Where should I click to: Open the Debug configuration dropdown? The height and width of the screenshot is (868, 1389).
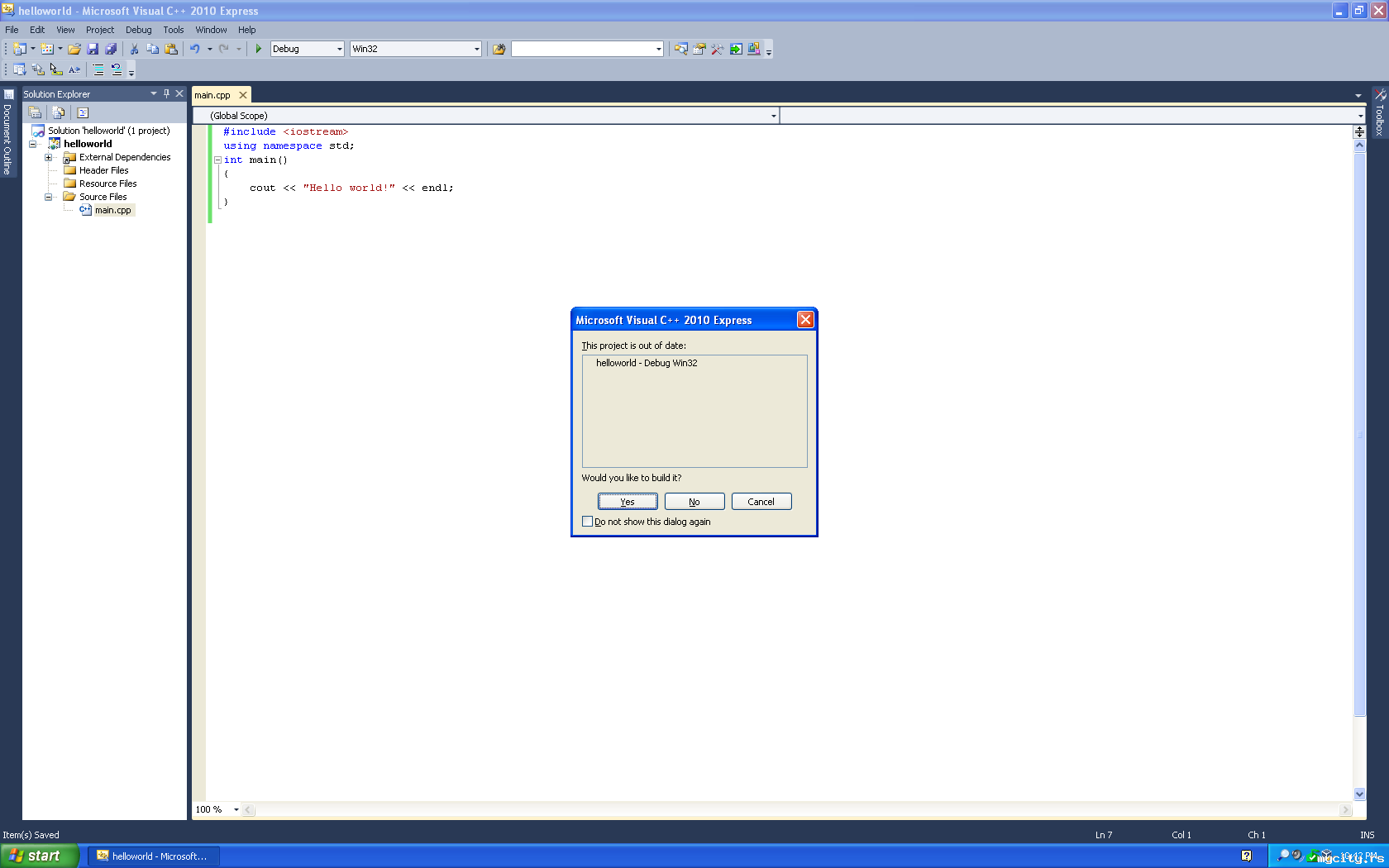(339, 49)
